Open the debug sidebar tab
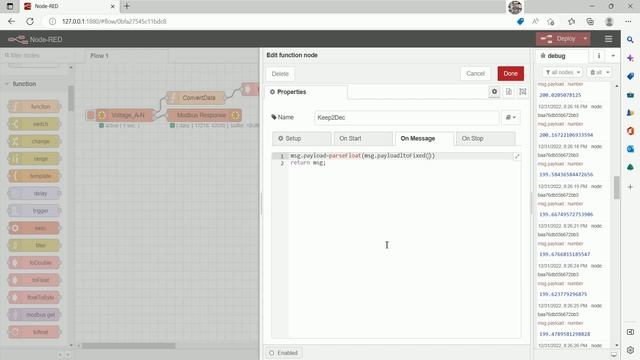The image size is (640, 360). point(562,56)
